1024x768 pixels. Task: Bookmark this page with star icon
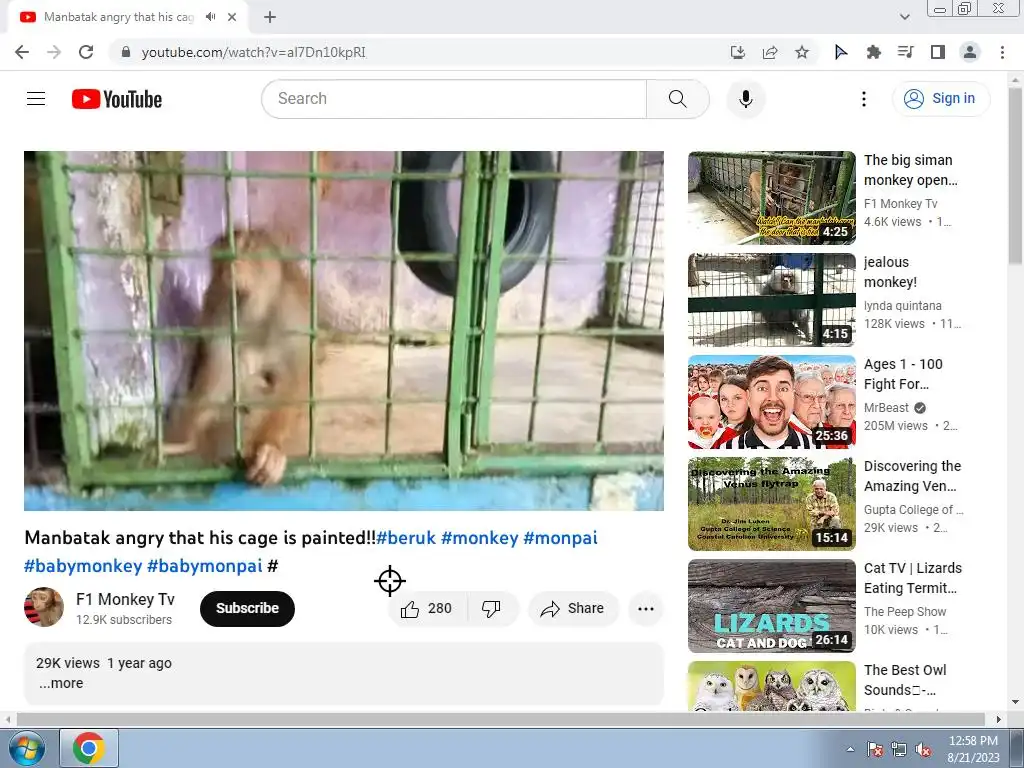coord(802,52)
